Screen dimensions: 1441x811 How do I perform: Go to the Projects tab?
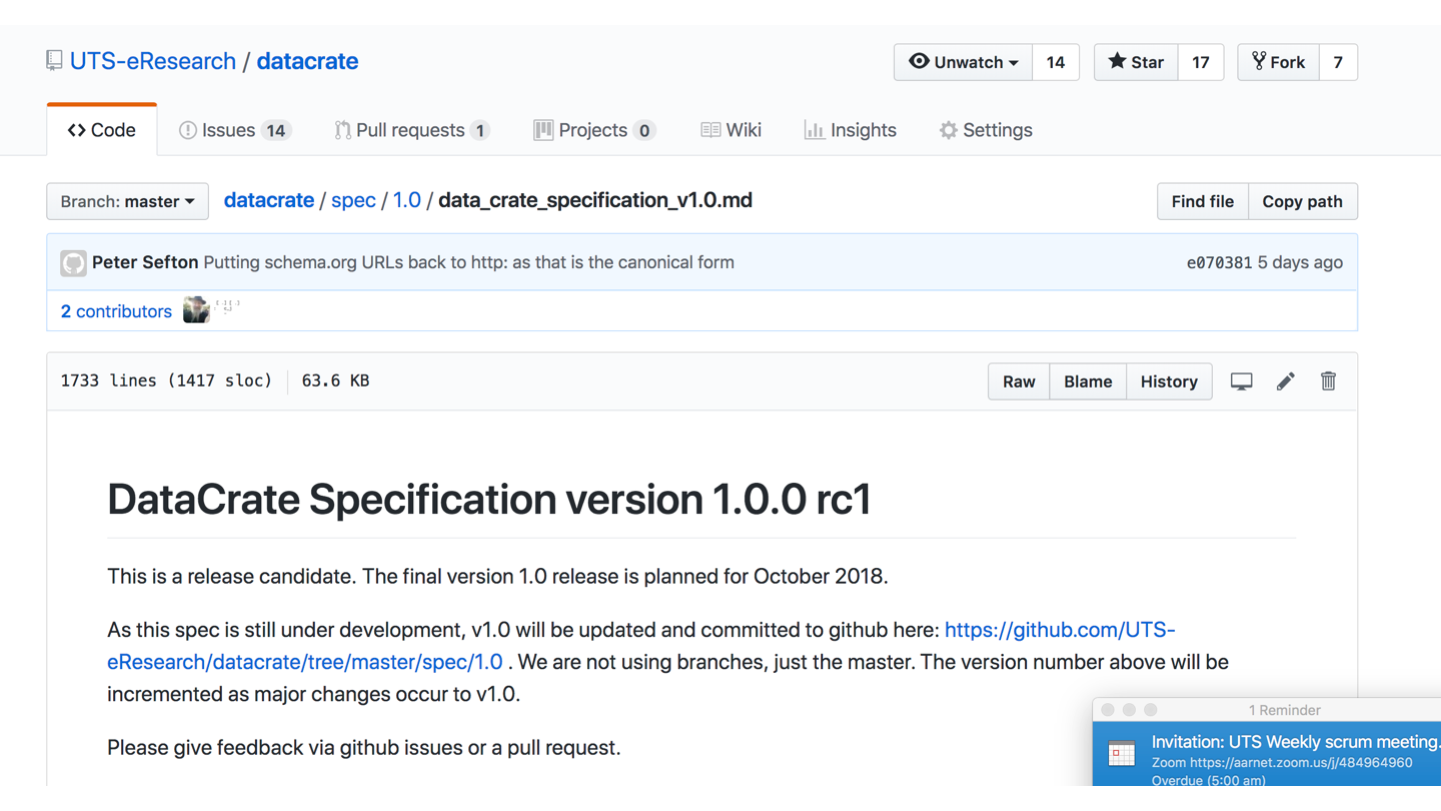pyautogui.click(x=594, y=130)
